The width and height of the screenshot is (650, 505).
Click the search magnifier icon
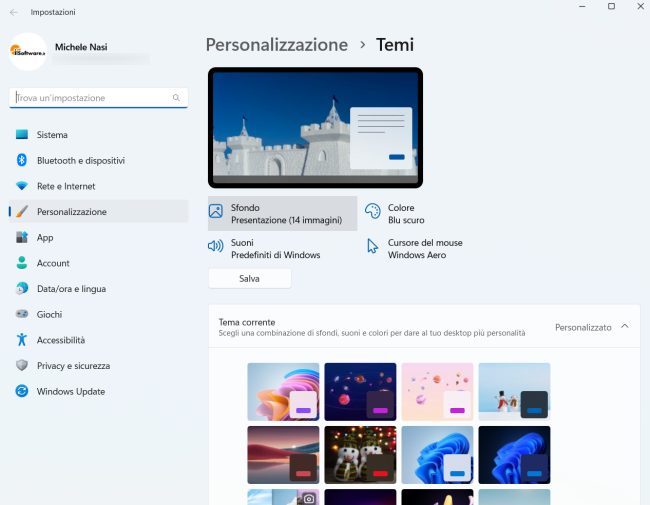coord(176,98)
